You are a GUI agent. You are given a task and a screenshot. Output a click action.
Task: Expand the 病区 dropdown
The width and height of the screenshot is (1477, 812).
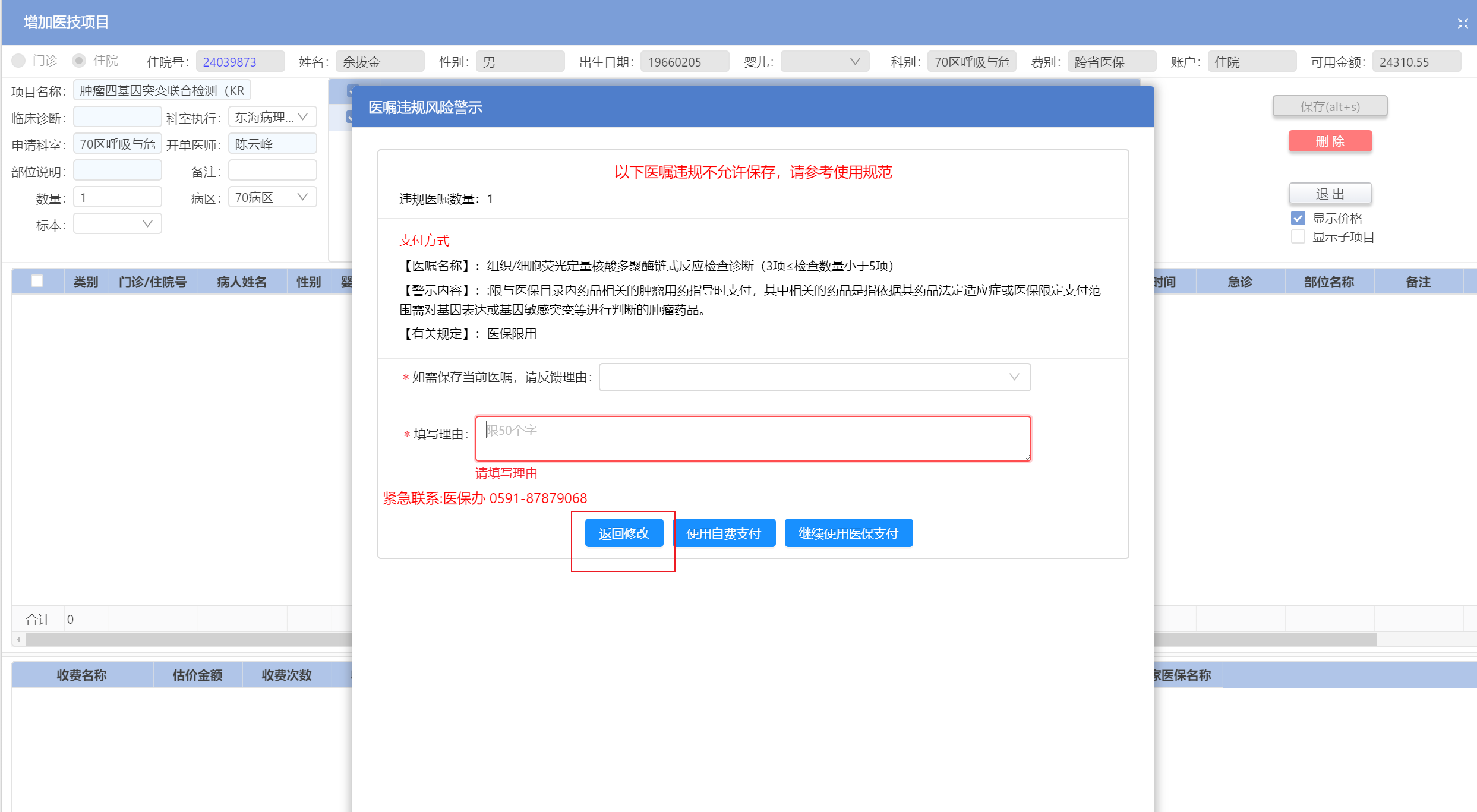(272, 197)
